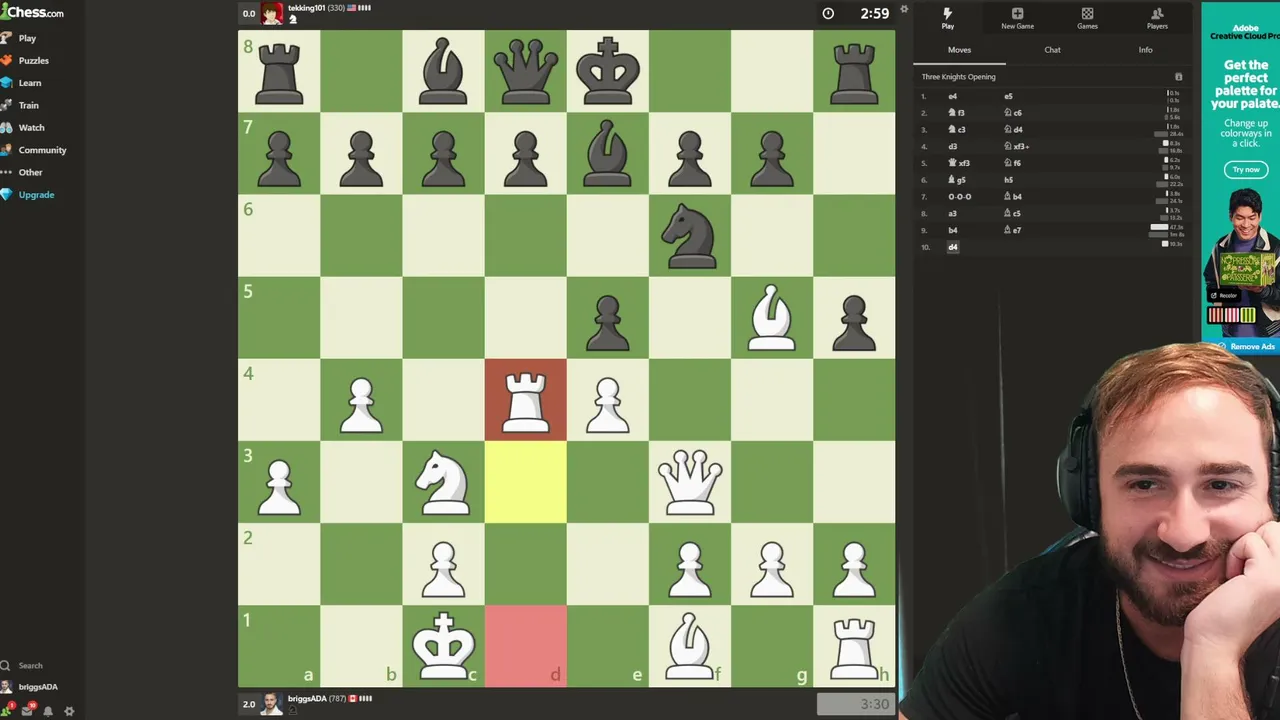Jump to White's move 1. e4
Viewport: 1280px width, 720px height.
[953, 96]
